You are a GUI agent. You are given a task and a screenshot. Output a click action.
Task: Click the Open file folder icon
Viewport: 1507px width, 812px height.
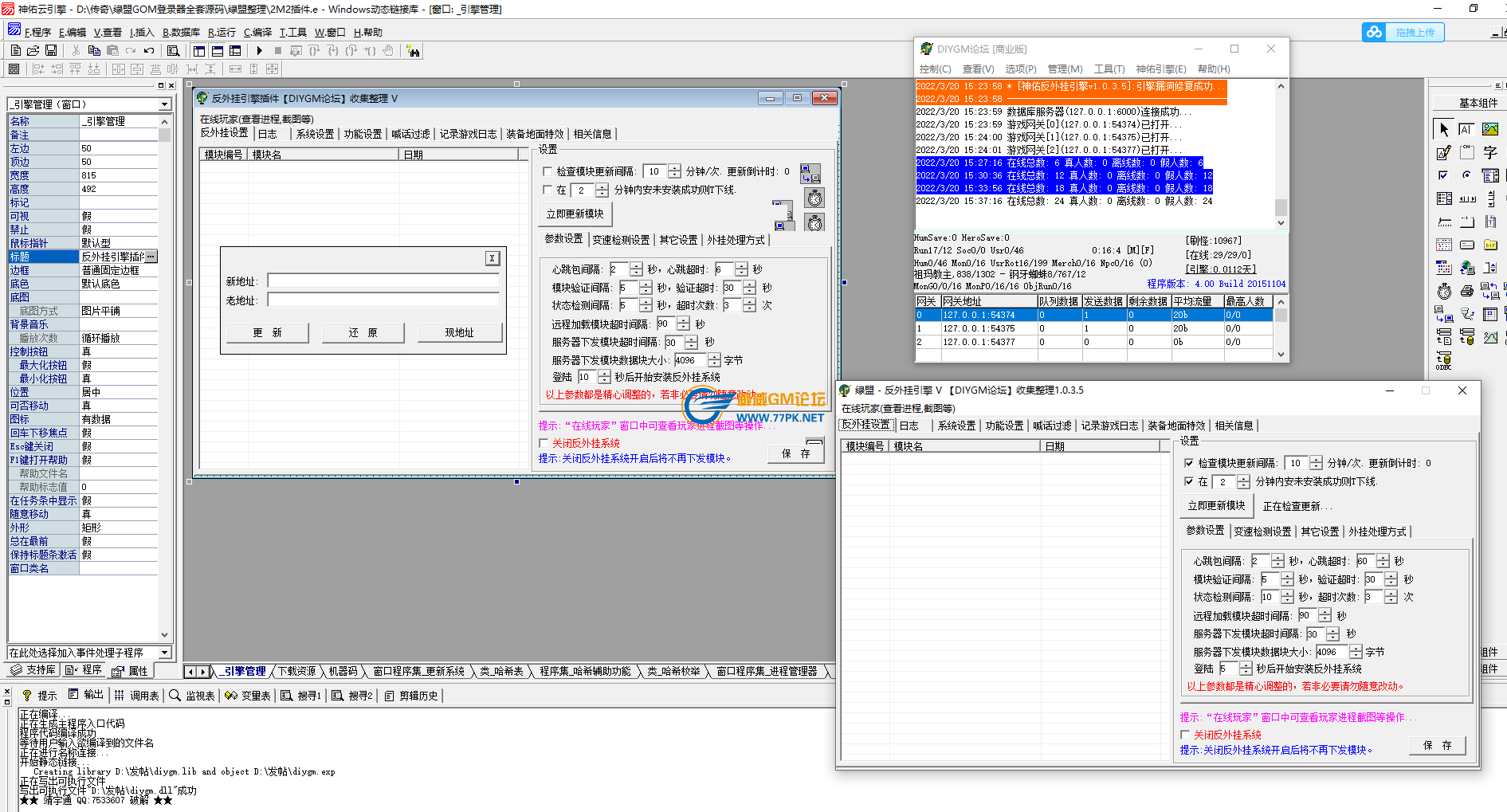coord(33,50)
